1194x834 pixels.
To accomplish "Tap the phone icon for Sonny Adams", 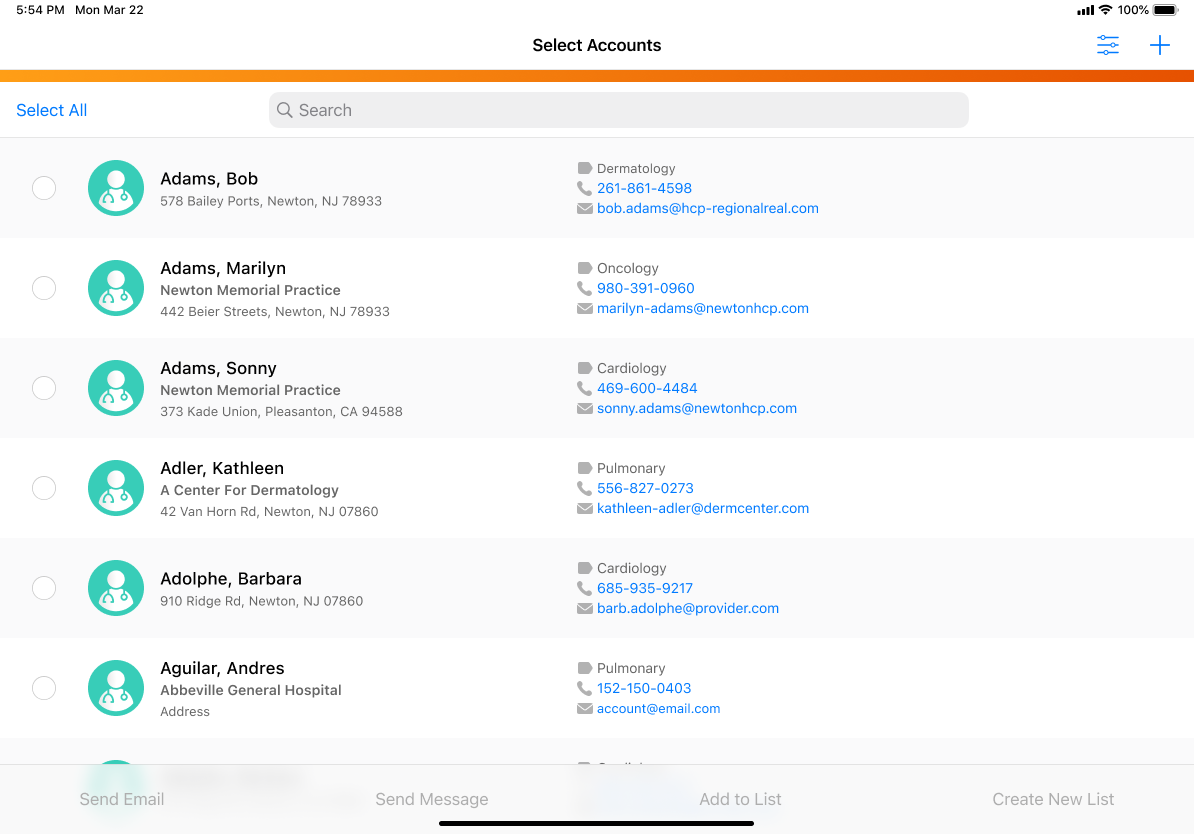I will click(585, 388).
